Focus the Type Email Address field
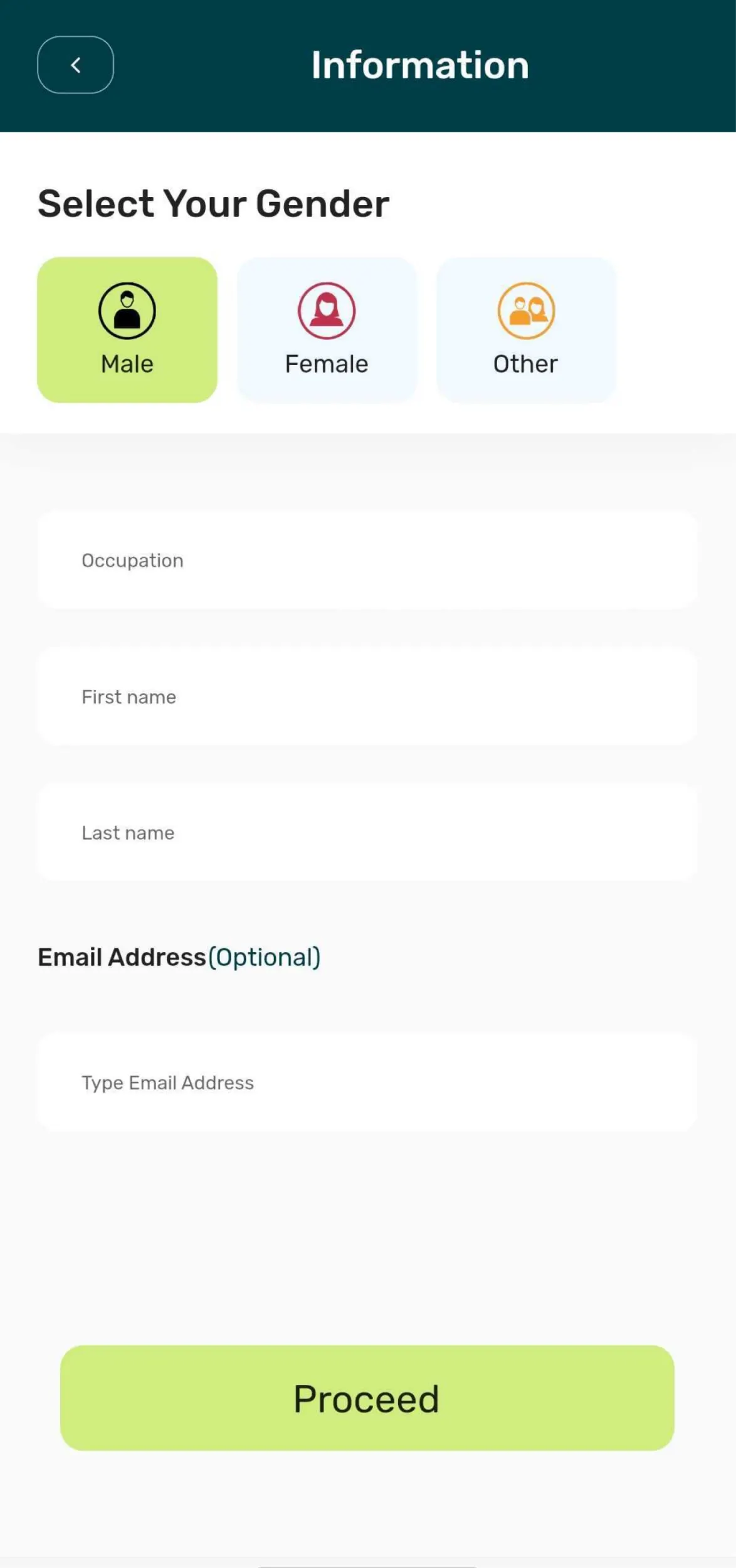Image resolution: width=736 pixels, height=1568 pixels. (367, 1083)
